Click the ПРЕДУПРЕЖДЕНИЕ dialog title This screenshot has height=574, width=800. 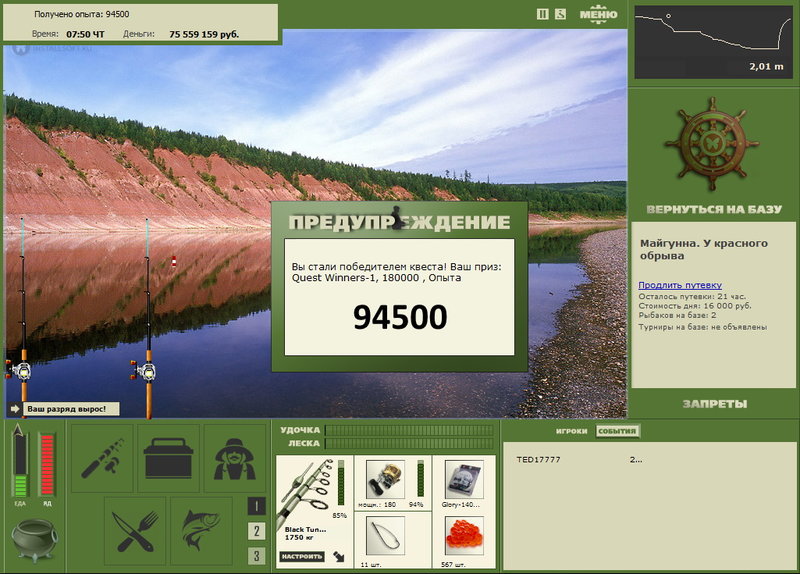coord(399,222)
